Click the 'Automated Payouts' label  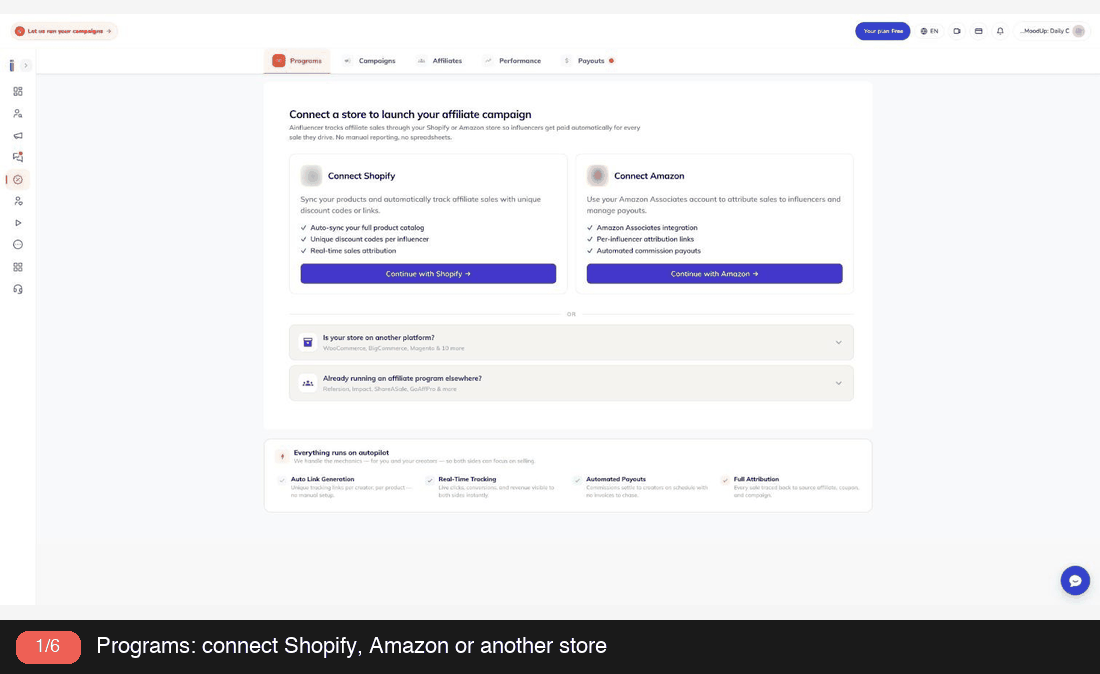point(616,479)
